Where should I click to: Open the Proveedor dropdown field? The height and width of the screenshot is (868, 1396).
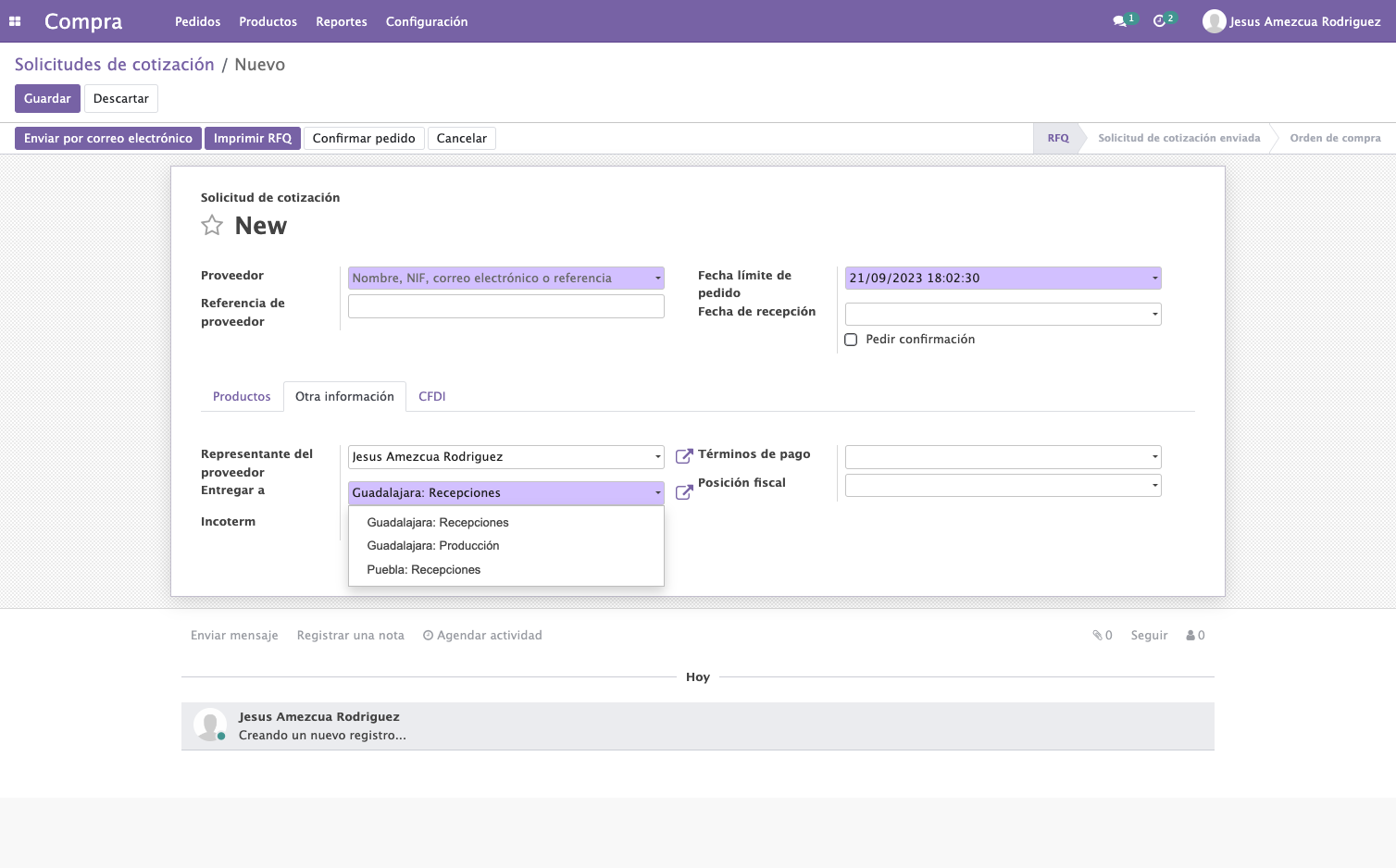pos(506,278)
